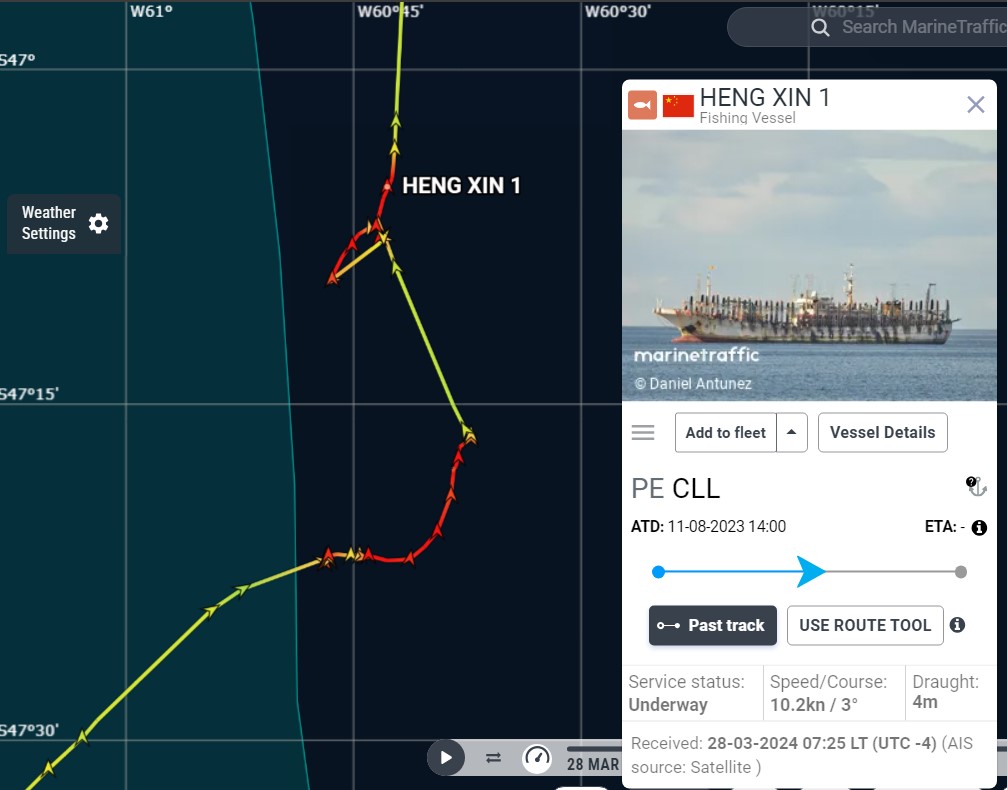
Task: Click the voyage progress arrow slider
Action: tap(810, 572)
